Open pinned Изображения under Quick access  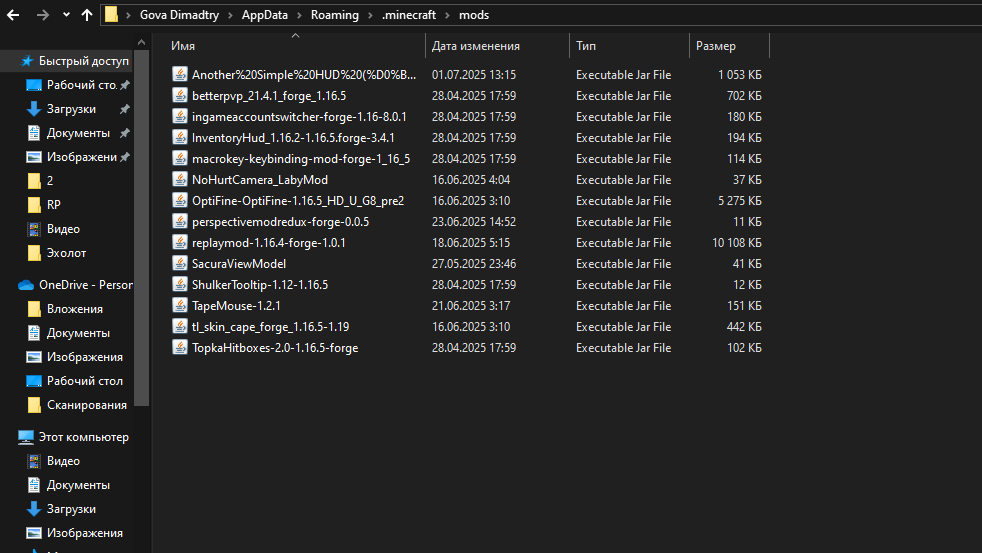click(x=81, y=157)
